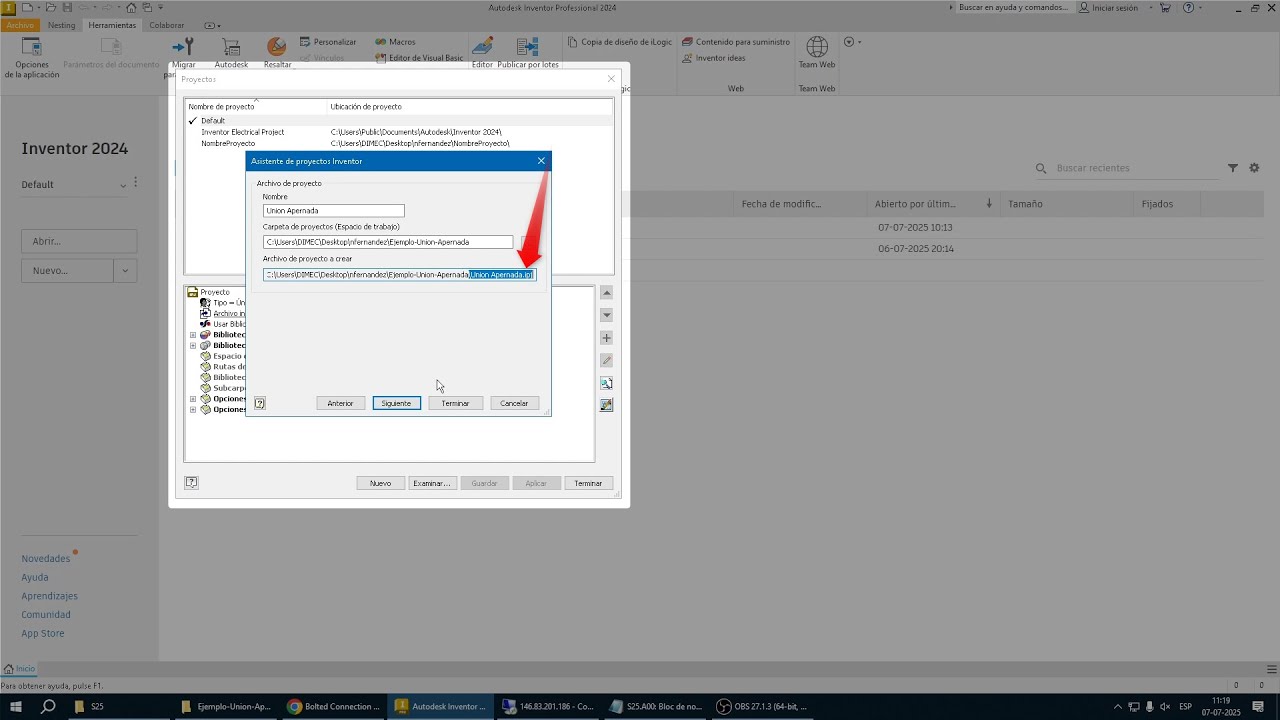Click the Migrar tool icon

pyautogui.click(x=183, y=47)
